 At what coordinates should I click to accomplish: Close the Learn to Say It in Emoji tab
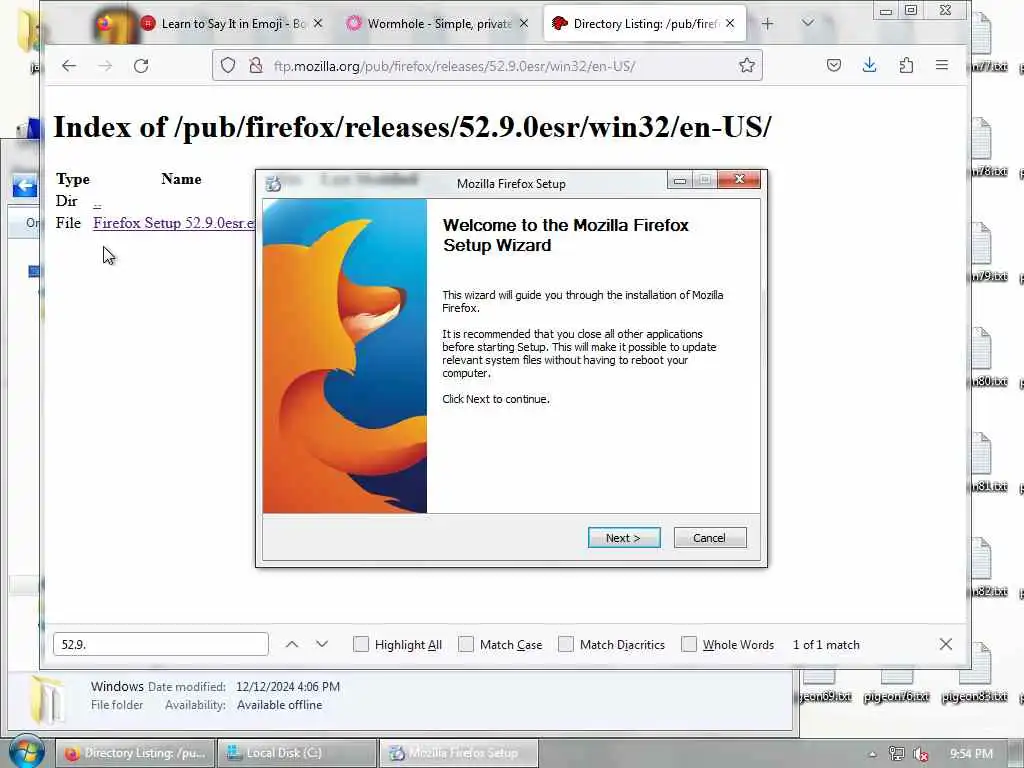tap(318, 24)
